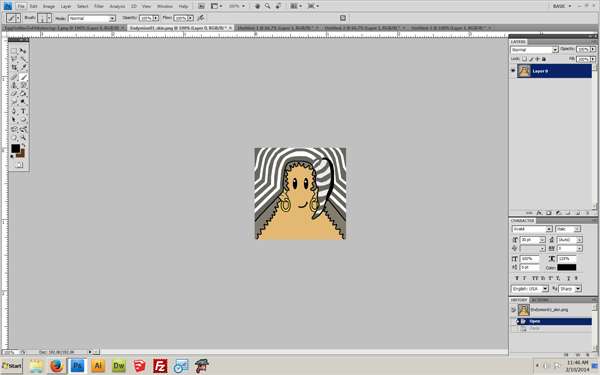Image resolution: width=600 pixels, height=375 pixels.
Task: Open the layer blend mode dropdown
Action: click(555, 50)
